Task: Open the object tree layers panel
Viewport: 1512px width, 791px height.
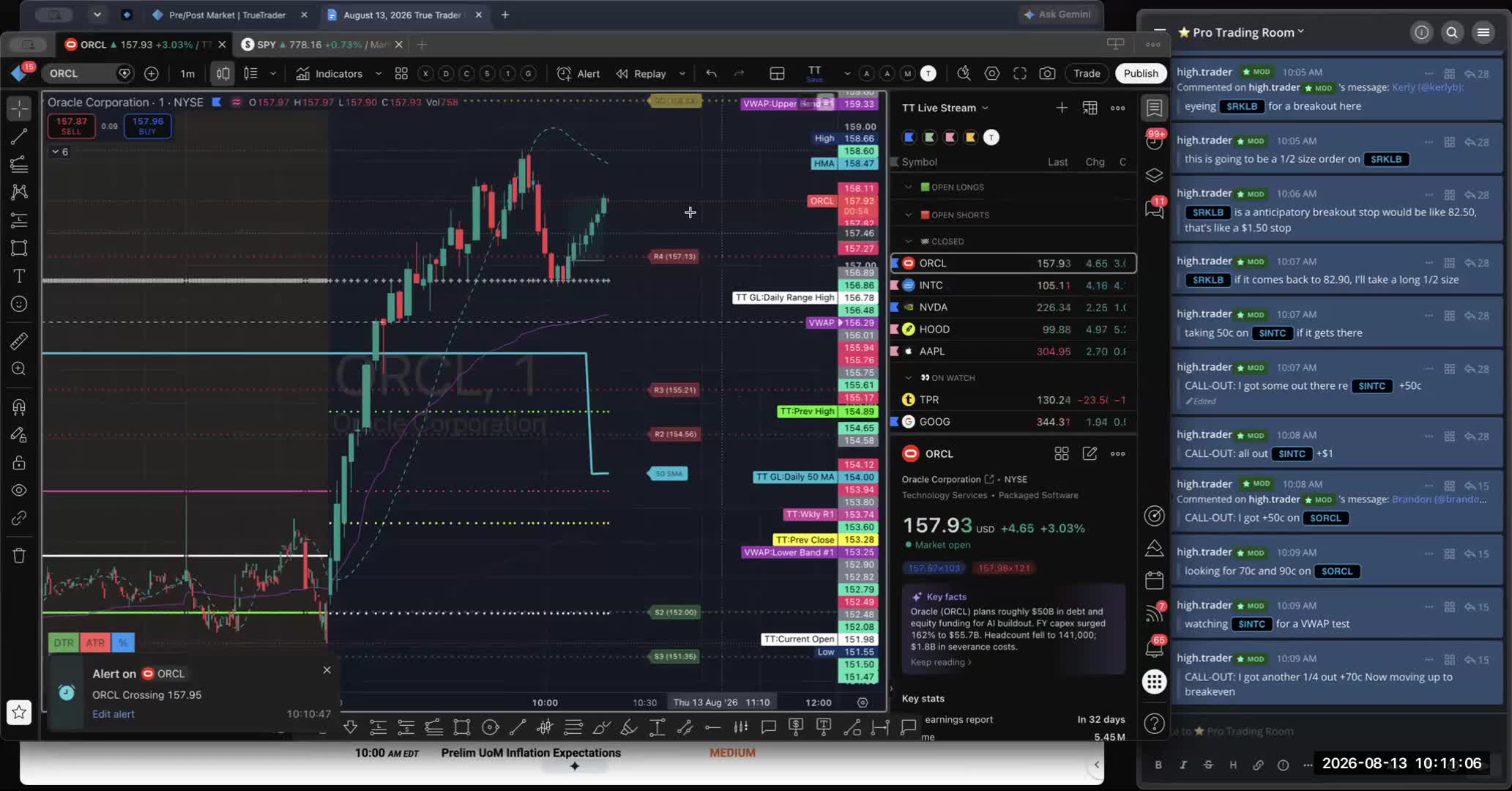Action: [1155, 175]
